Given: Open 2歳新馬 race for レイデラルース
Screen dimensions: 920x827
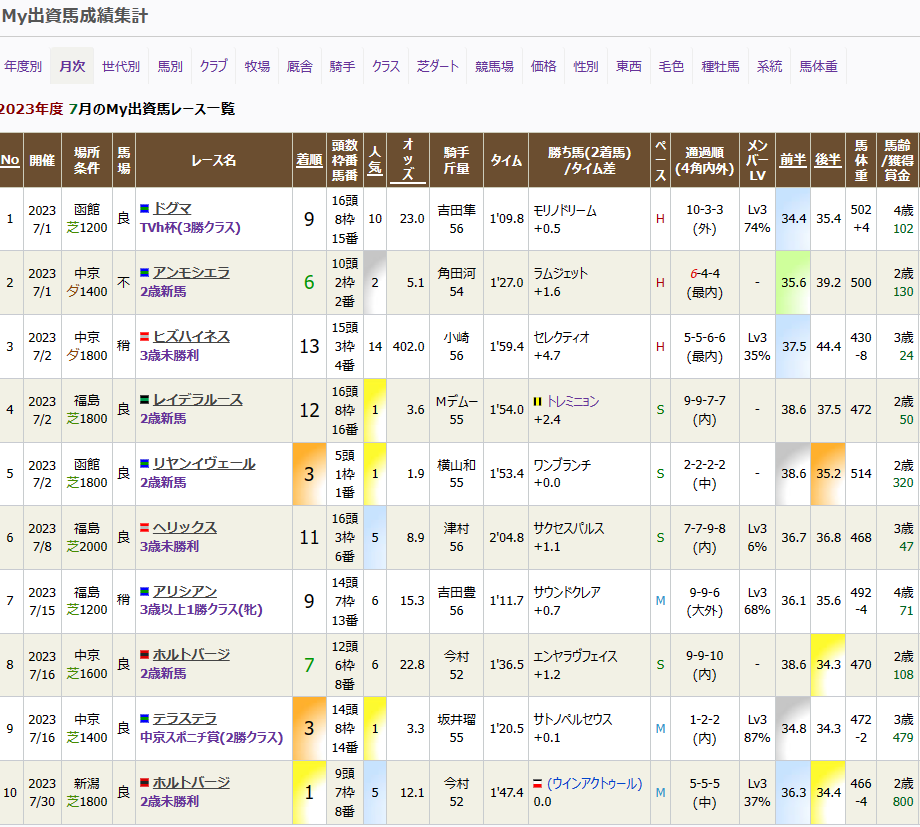Looking at the screenshot, I should coord(163,419).
